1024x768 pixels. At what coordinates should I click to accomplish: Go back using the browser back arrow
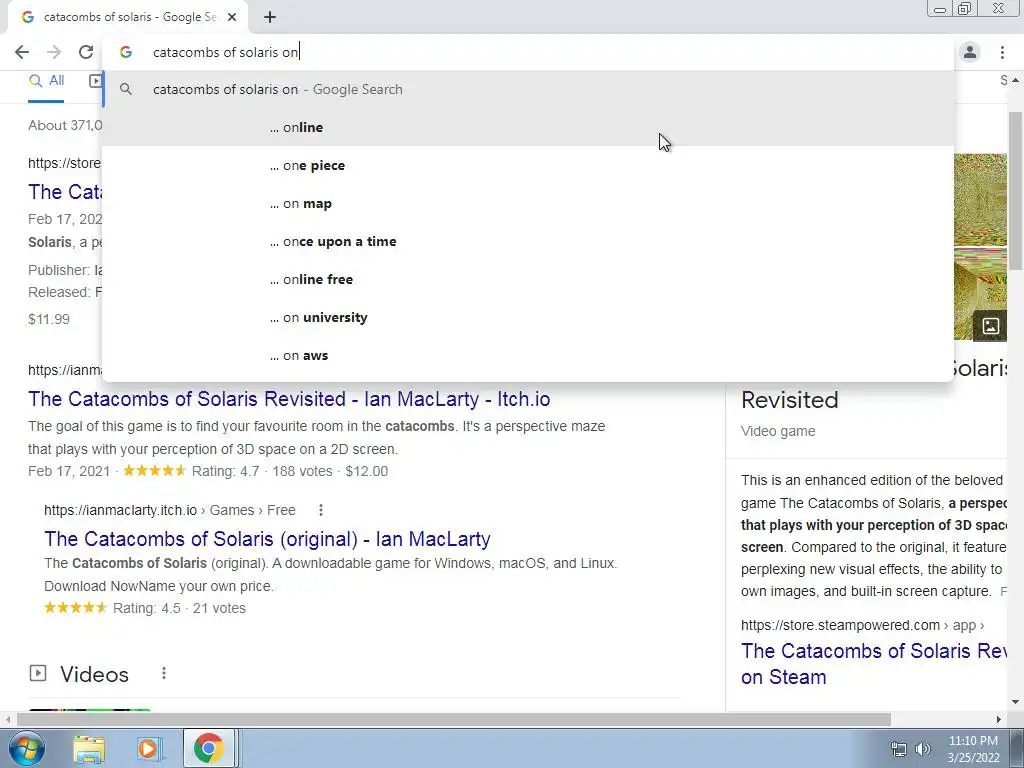22,52
